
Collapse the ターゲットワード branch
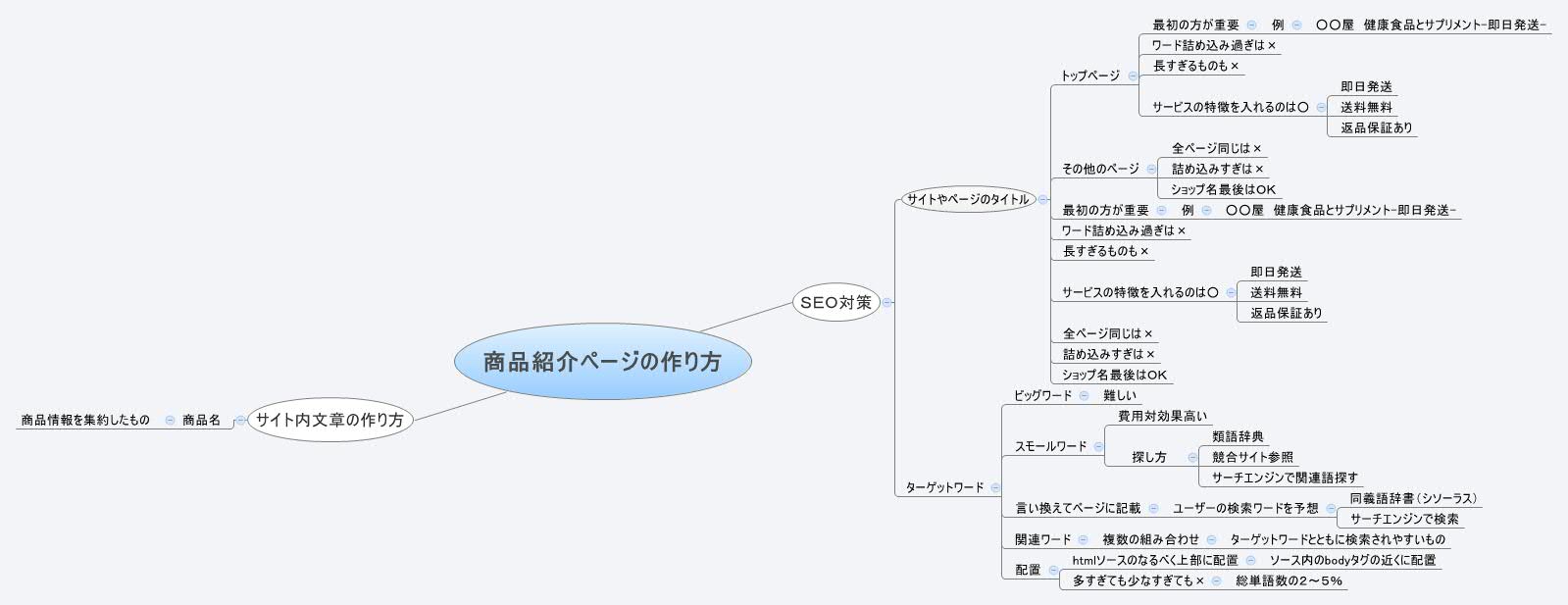(x=995, y=487)
